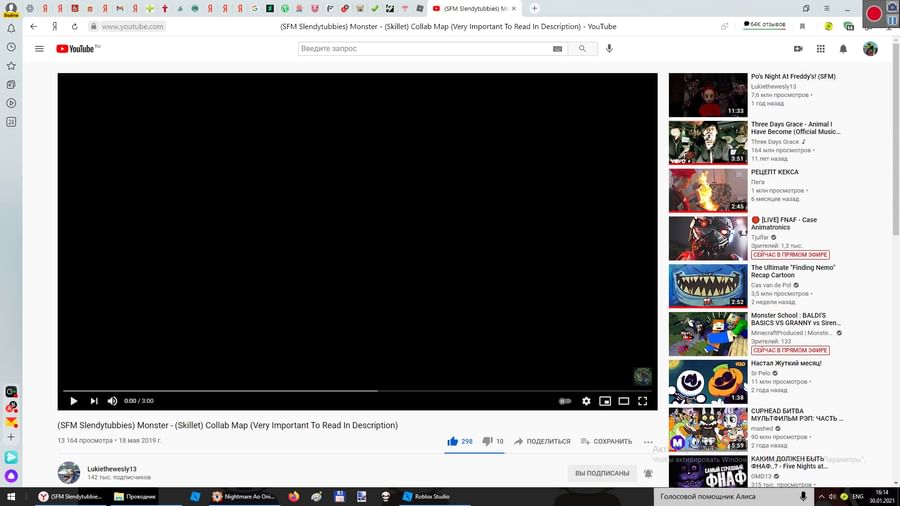Viewport: 900px width, 506px height.
Task: Open Finding Nemo Recap Cartoon thumbnail
Action: (x=708, y=286)
